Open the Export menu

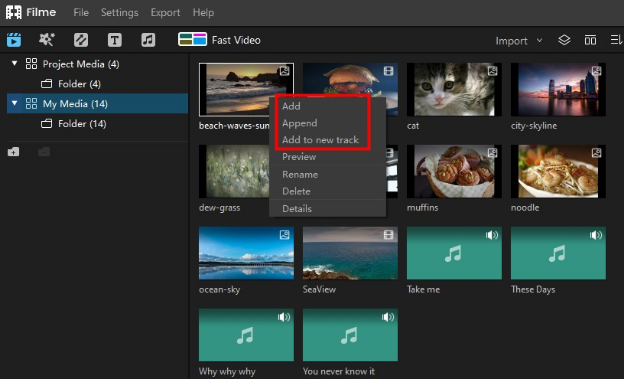[x=165, y=13]
